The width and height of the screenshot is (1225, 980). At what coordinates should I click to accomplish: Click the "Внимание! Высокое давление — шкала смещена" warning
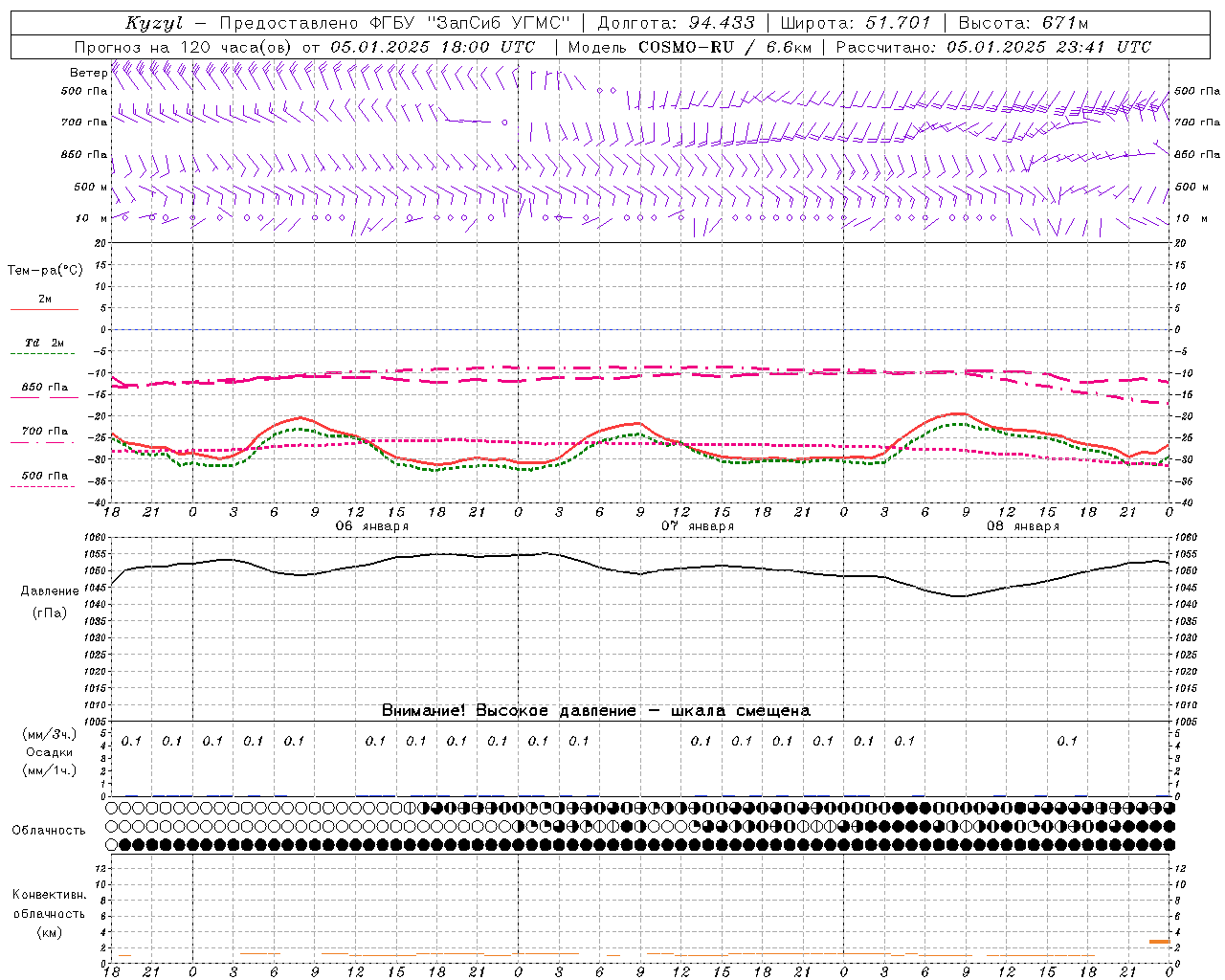(x=596, y=710)
